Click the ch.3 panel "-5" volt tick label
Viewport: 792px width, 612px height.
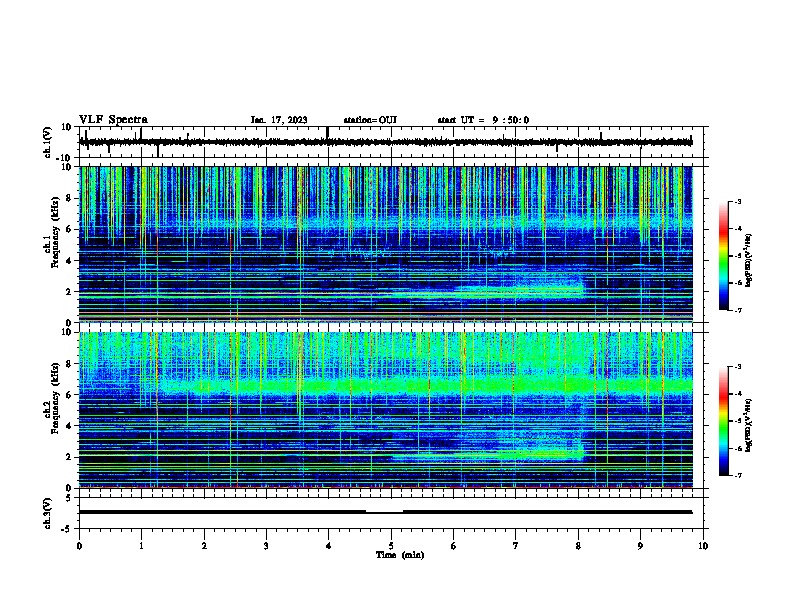67,529
